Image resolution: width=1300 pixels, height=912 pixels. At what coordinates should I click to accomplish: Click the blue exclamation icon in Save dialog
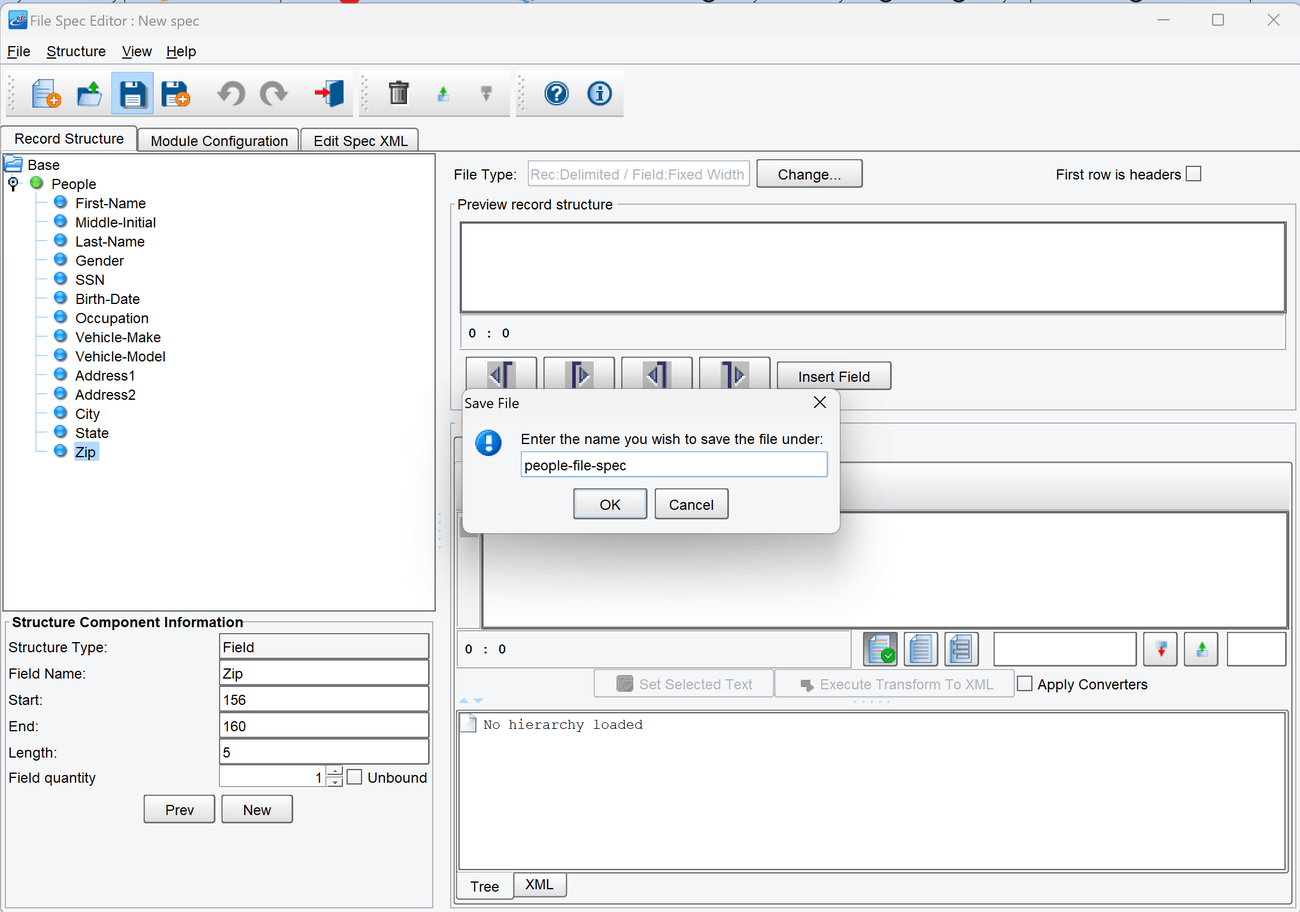[x=488, y=443]
